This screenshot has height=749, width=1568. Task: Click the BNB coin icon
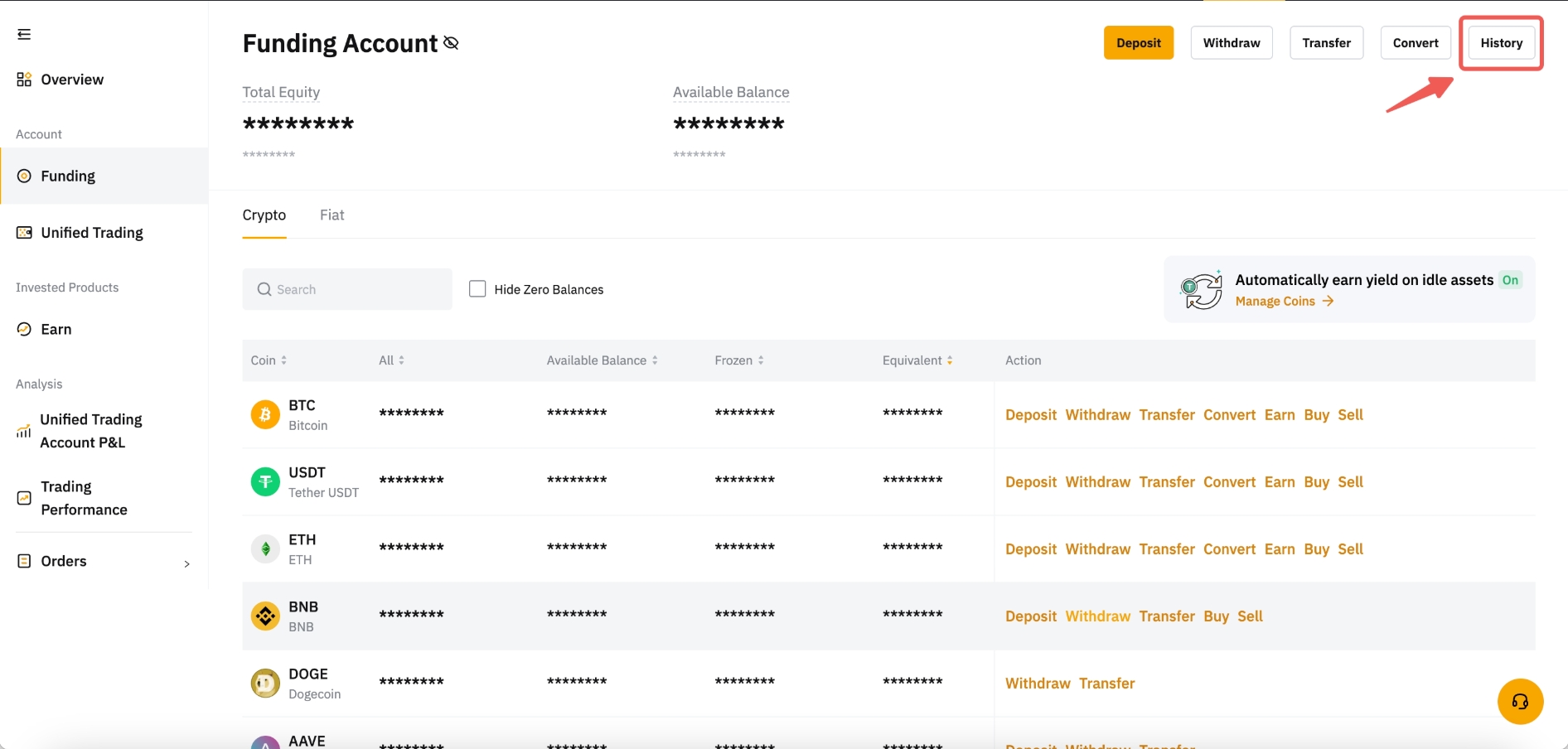[x=265, y=616]
